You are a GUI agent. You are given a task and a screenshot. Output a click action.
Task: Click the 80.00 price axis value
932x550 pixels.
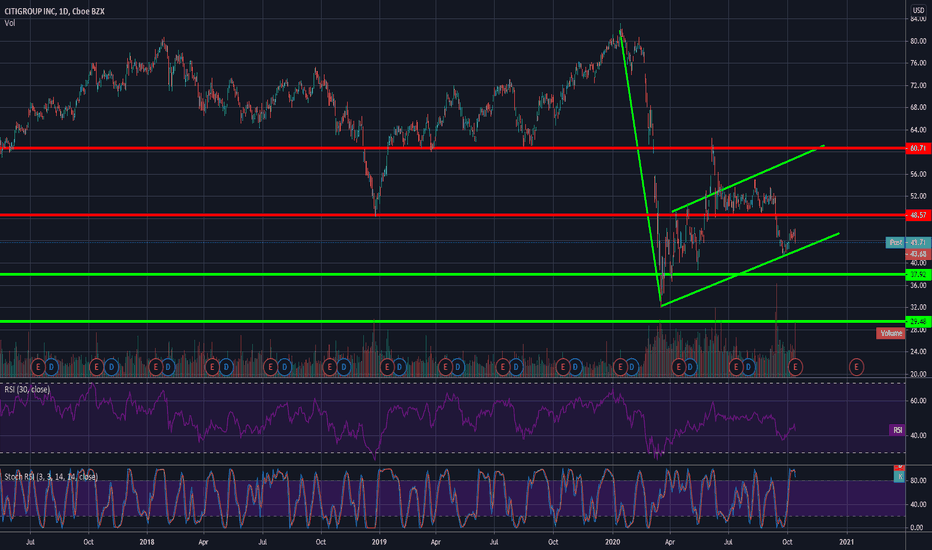tap(918, 41)
